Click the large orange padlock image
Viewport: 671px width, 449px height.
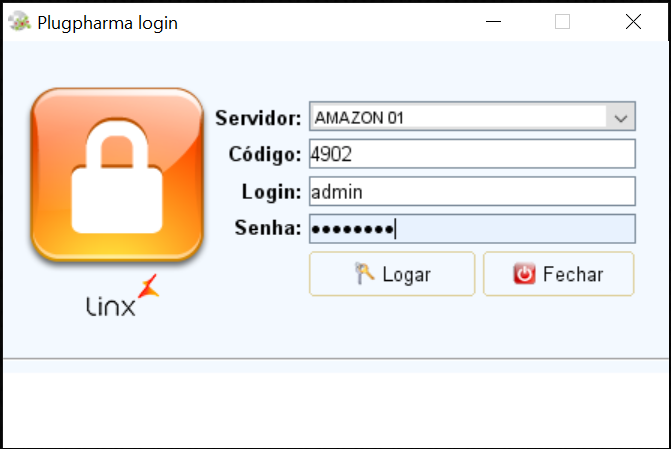[x=117, y=175]
